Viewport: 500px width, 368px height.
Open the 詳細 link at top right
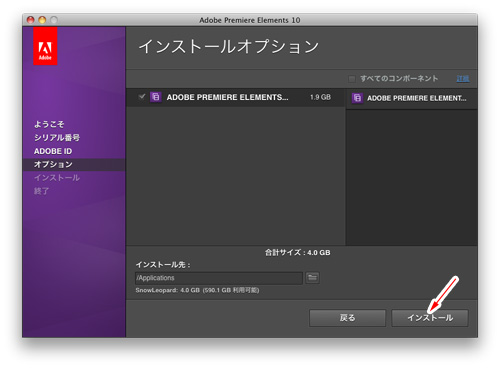coord(463,79)
